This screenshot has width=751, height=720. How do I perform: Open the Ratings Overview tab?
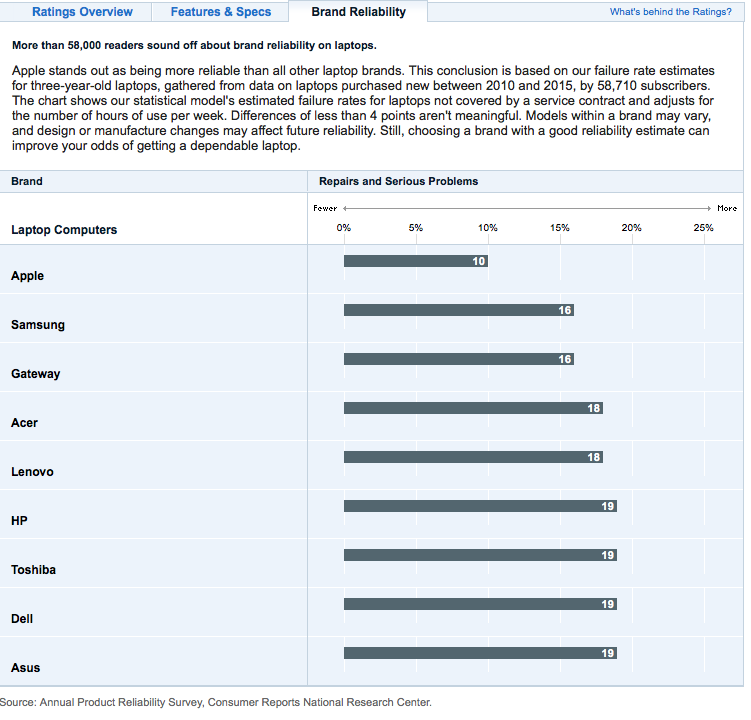[x=82, y=12]
